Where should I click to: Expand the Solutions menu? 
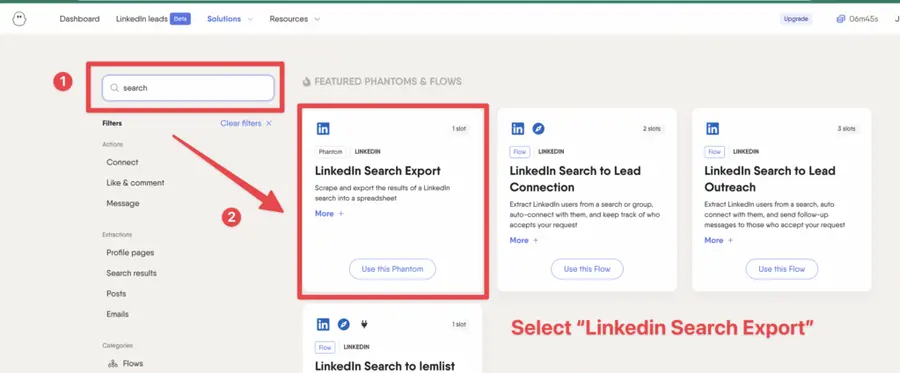pyautogui.click(x=230, y=19)
